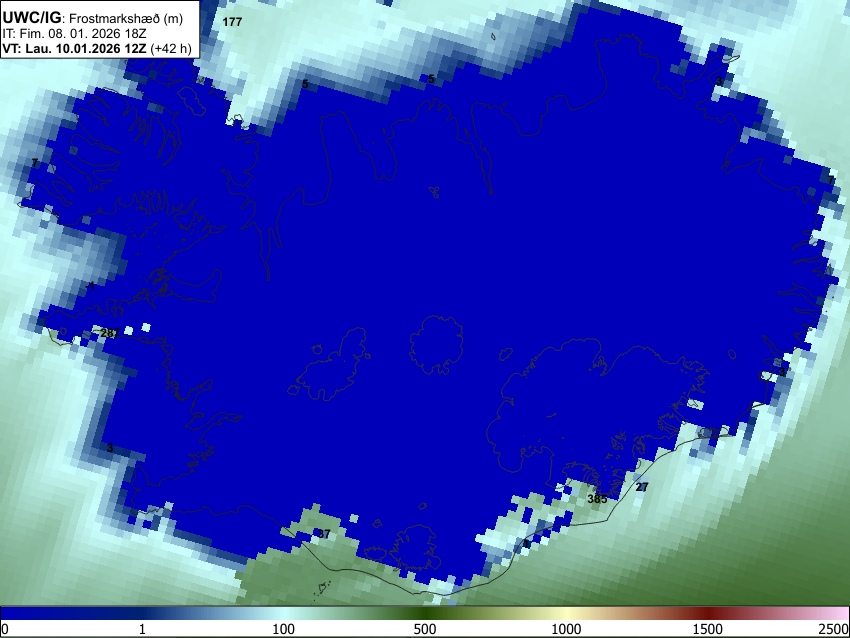Select the valid time line "VT: Lau. 10.01.2026 12Z"
850x638 pixels.
74,49
